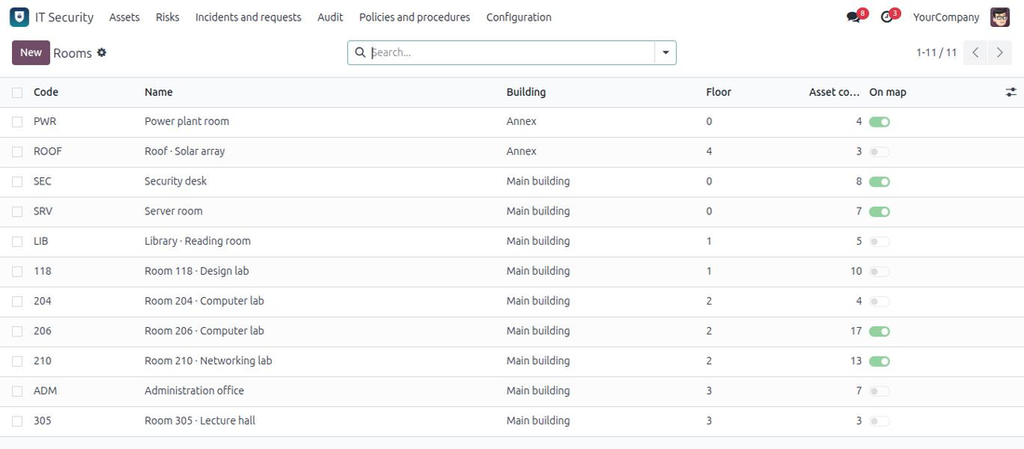Enable On map for Room 305 Lecture hall
The height and width of the screenshot is (449, 1024).
coord(879,422)
